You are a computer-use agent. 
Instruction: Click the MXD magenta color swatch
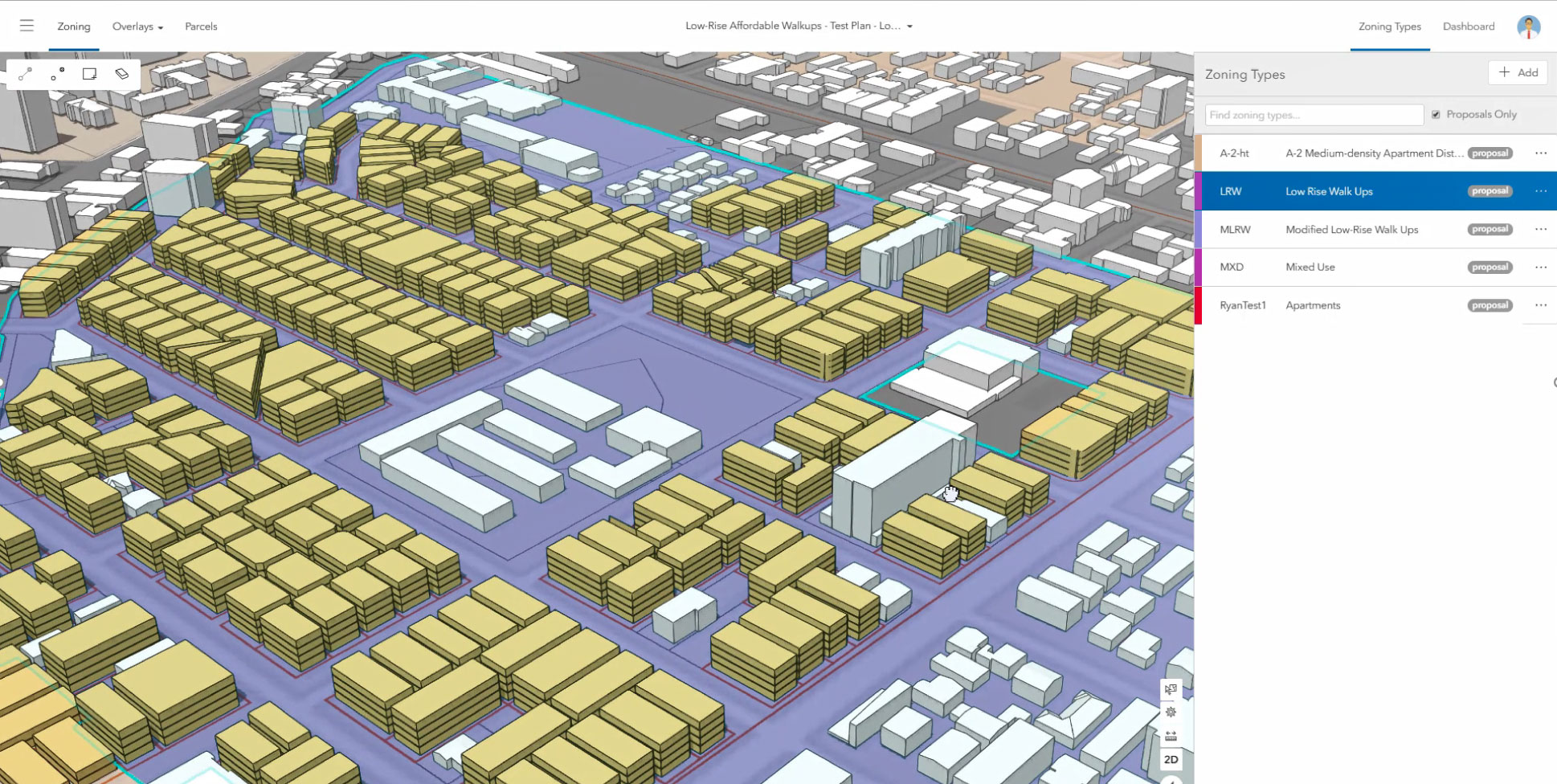coord(1199,267)
